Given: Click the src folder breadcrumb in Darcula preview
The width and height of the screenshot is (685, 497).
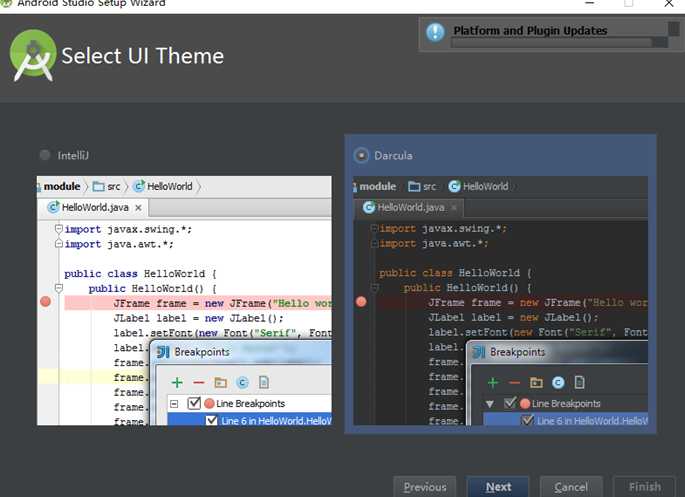Looking at the screenshot, I should pos(422,186).
